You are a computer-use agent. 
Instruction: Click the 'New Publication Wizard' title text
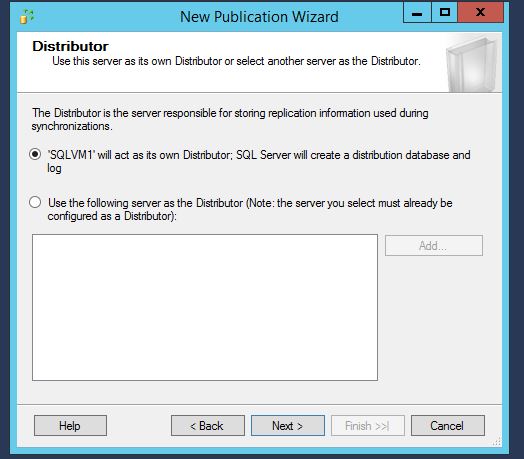[259, 17]
